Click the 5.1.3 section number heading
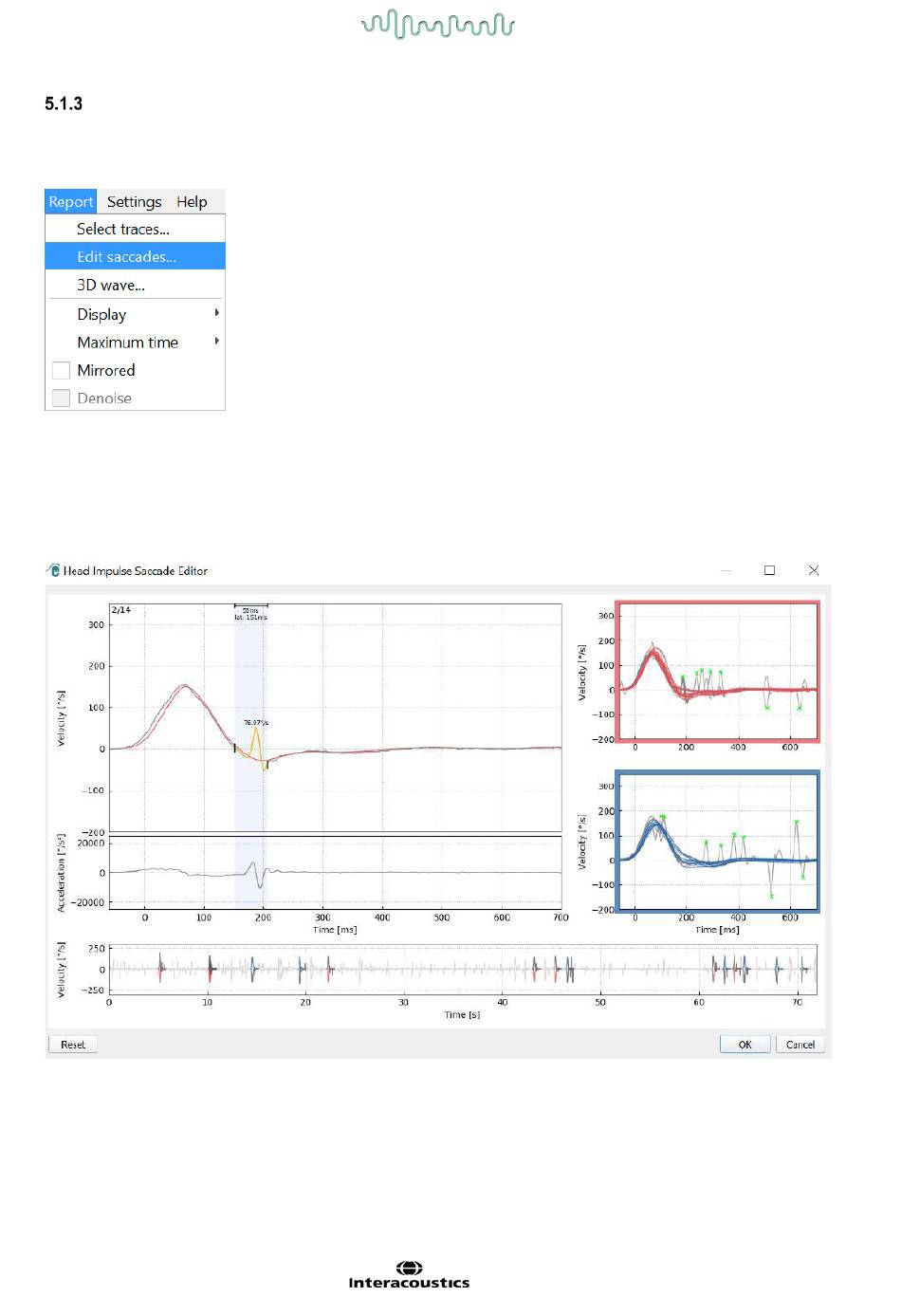 point(64,103)
